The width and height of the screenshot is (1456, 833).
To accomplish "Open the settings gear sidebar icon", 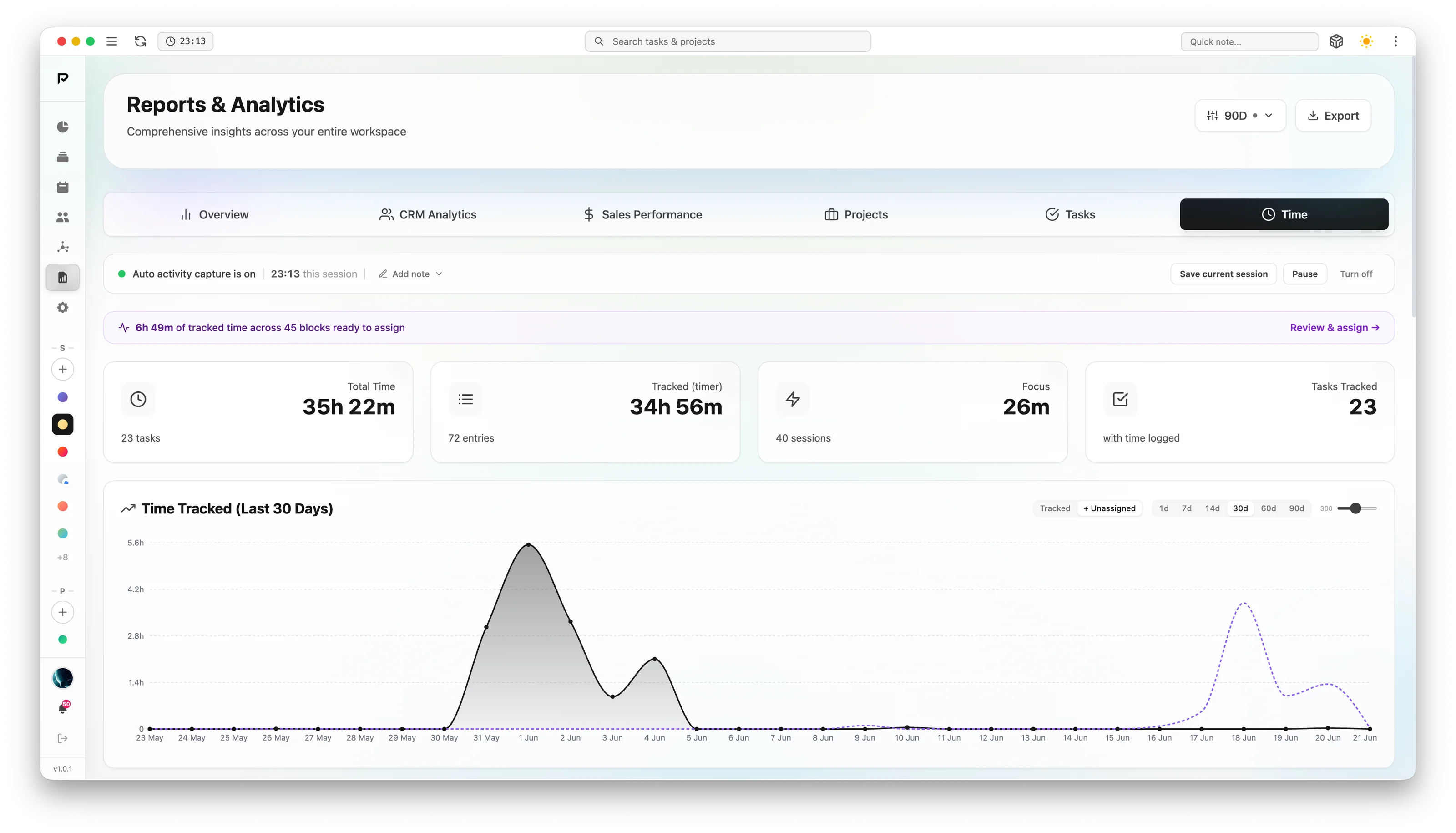I will click(63, 308).
